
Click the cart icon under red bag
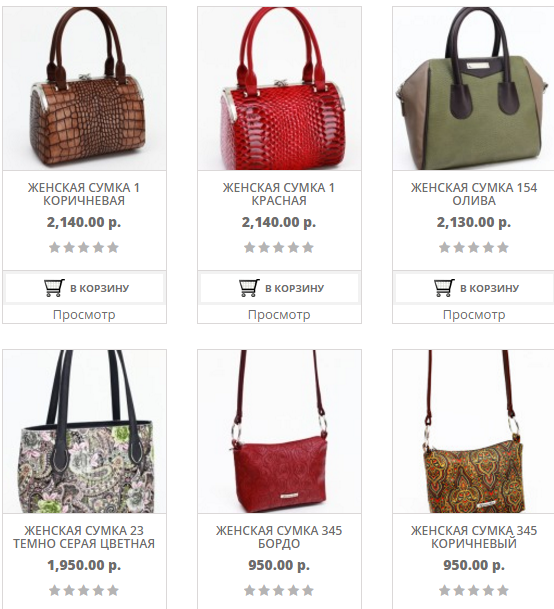[x=249, y=288]
